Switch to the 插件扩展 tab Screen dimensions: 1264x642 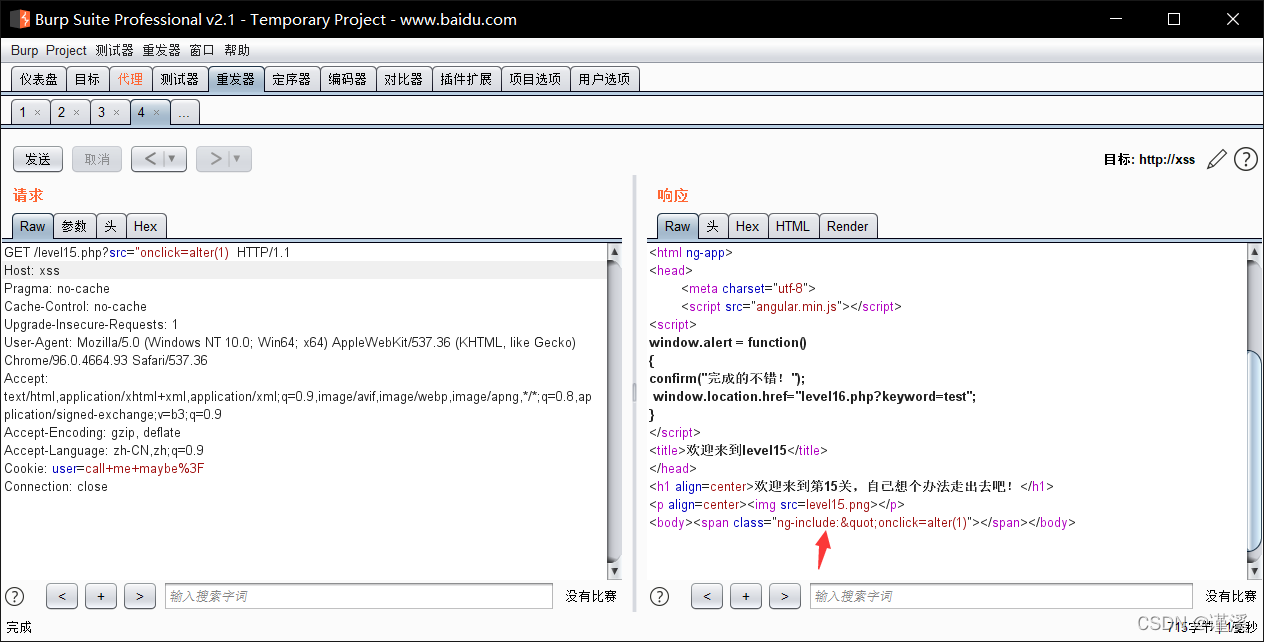tap(466, 79)
